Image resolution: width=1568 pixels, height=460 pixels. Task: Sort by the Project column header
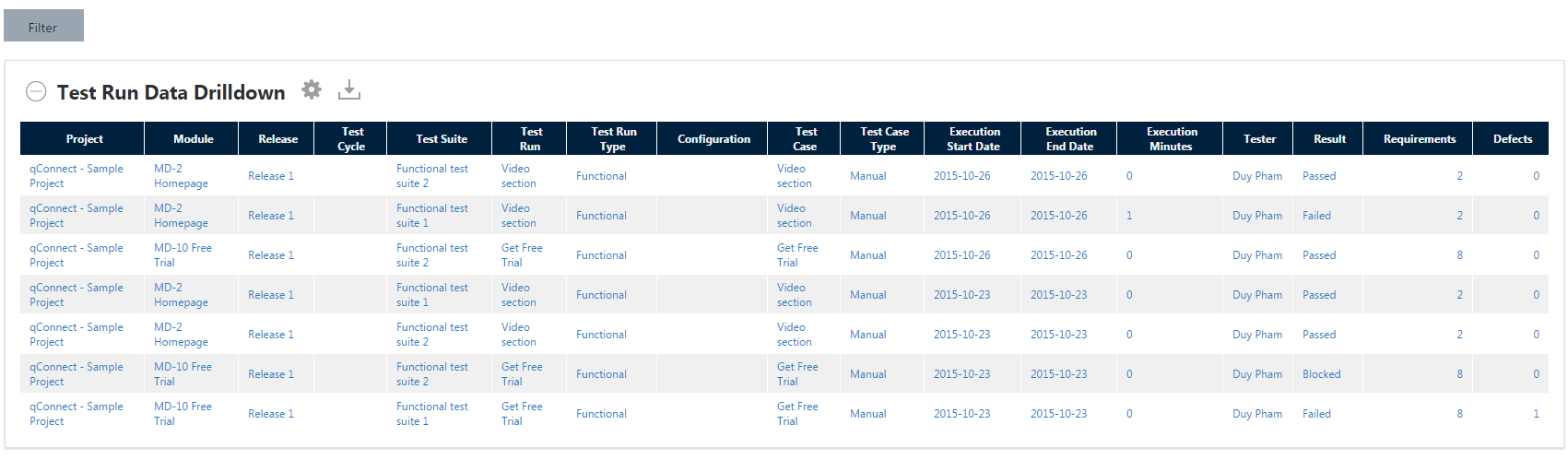tap(84, 139)
